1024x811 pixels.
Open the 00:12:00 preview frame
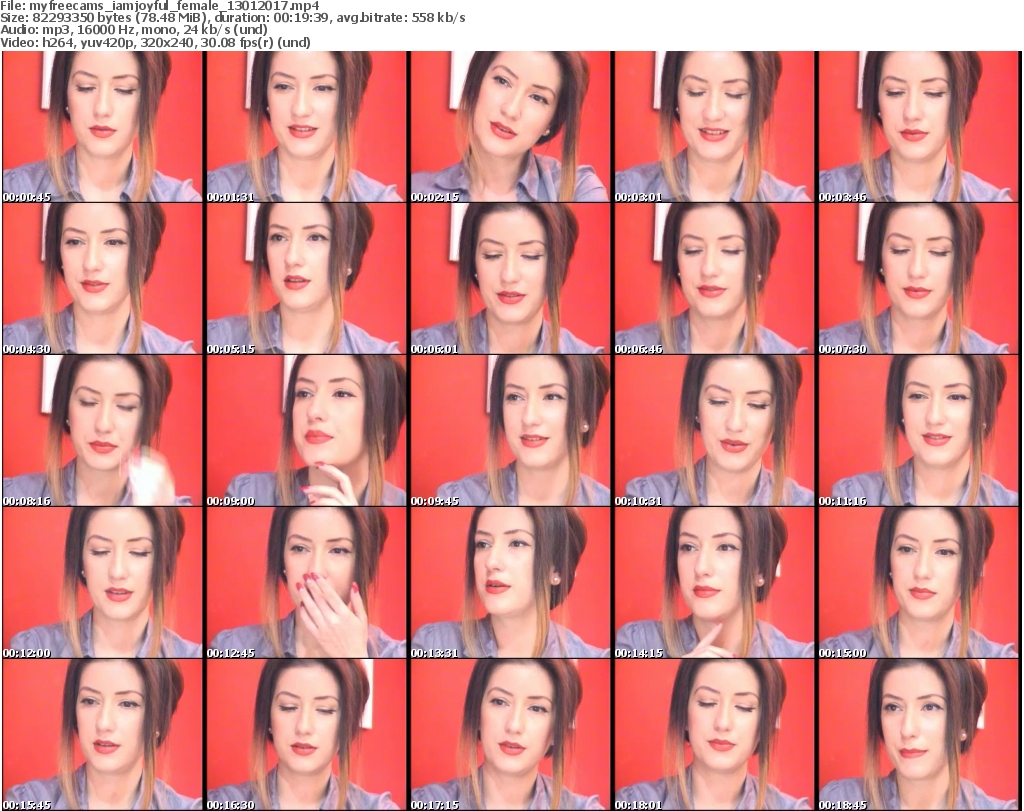[103, 583]
